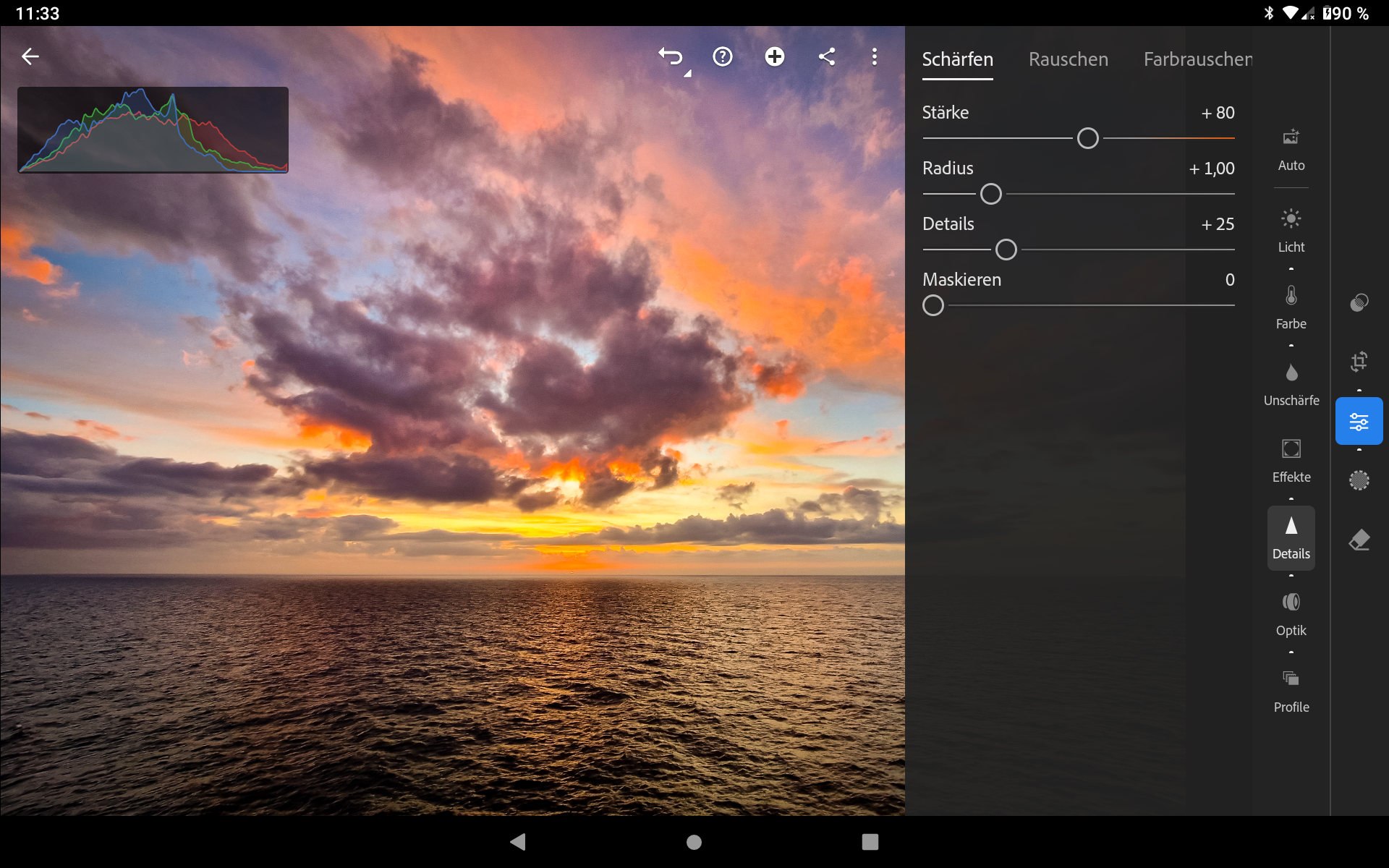
Task: Click the Maskieren slider handle
Action: tap(933, 305)
